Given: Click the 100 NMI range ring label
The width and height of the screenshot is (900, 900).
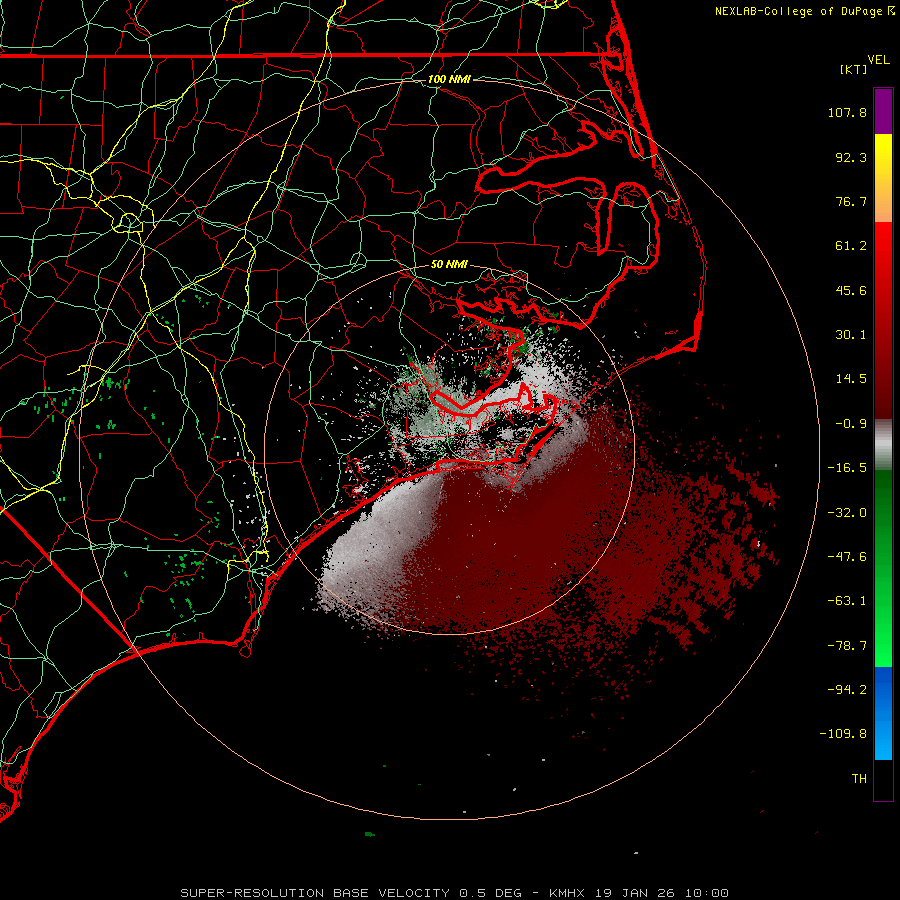Looking at the screenshot, I should [x=449, y=79].
